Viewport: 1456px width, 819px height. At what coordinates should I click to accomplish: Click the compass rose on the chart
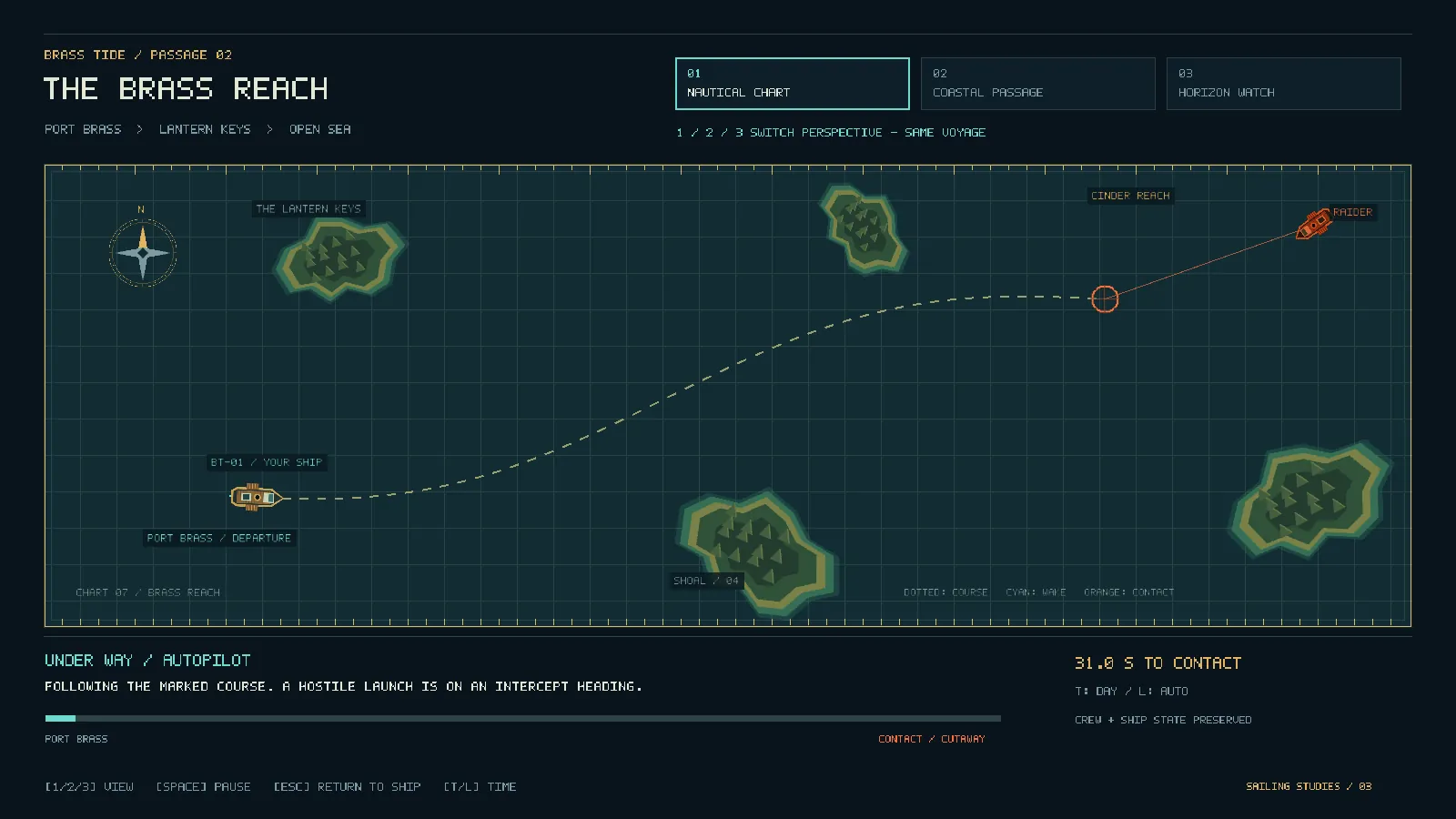coord(143,252)
